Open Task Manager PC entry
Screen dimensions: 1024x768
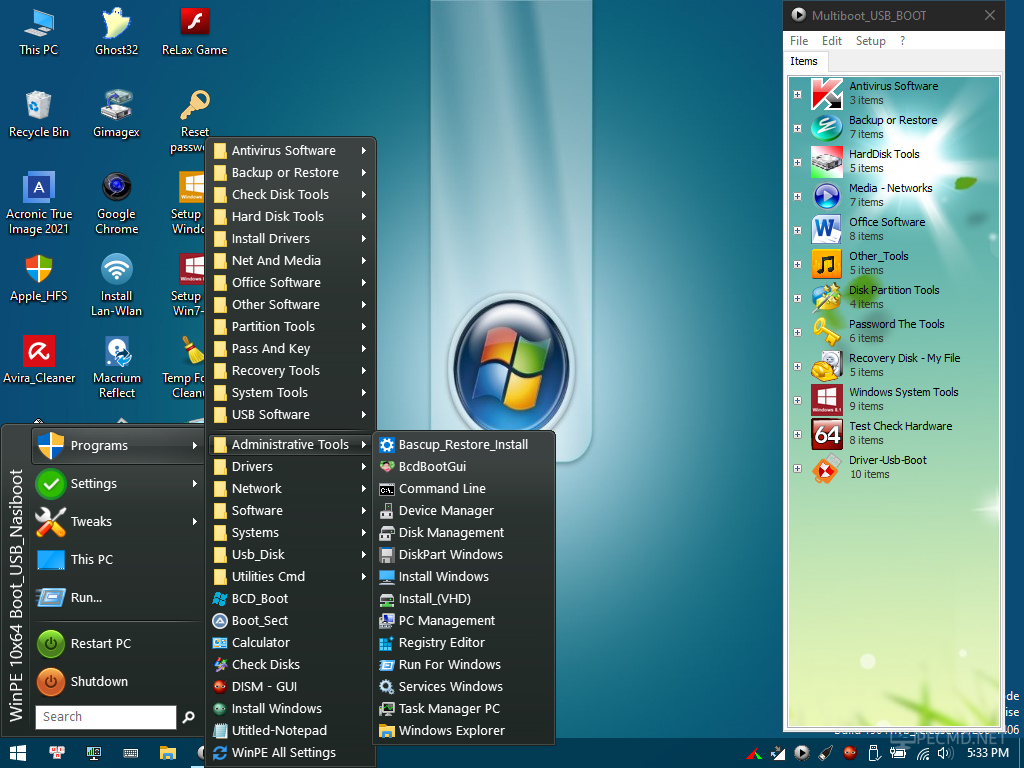(463, 709)
